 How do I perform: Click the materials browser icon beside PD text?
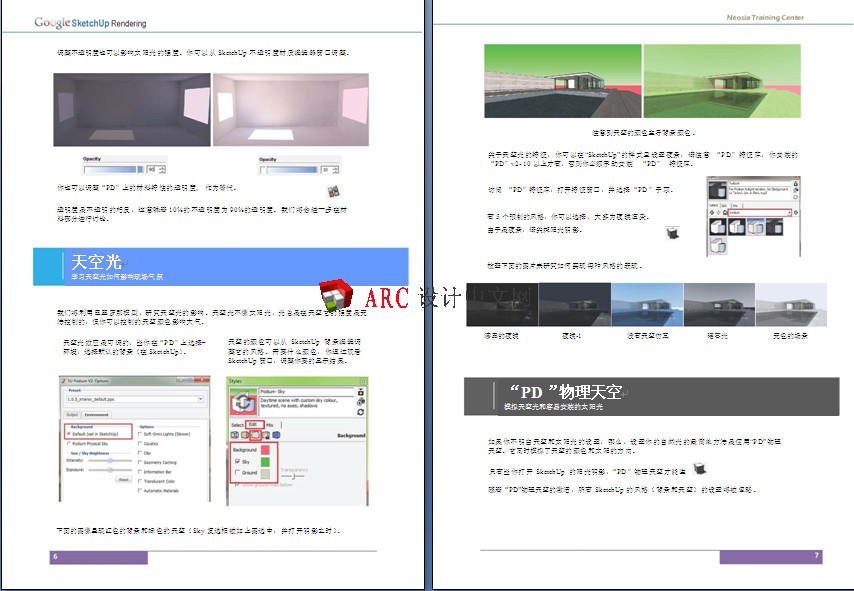[333, 191]
